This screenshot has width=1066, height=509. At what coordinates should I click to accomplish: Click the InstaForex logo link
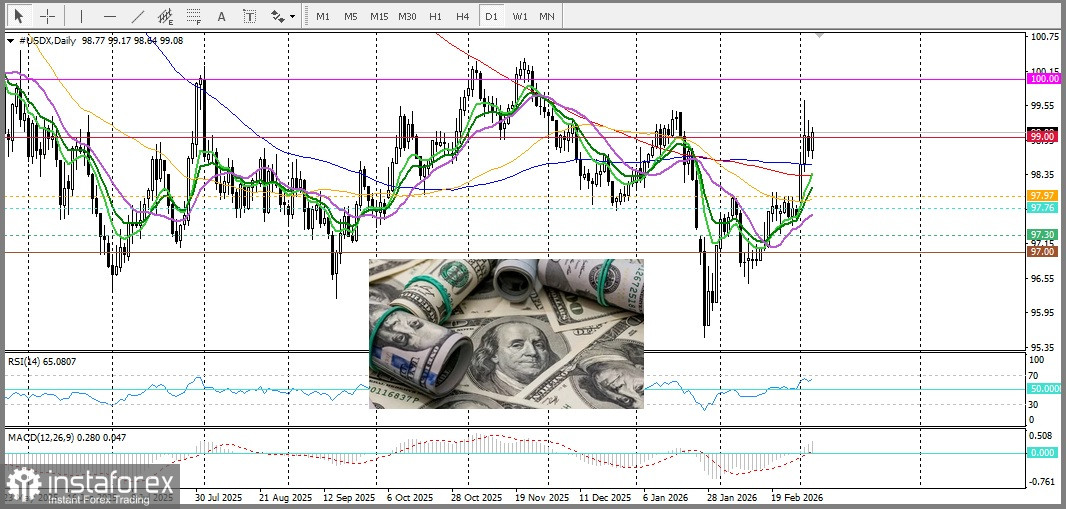pyautogui.click(x=88, y=487)
